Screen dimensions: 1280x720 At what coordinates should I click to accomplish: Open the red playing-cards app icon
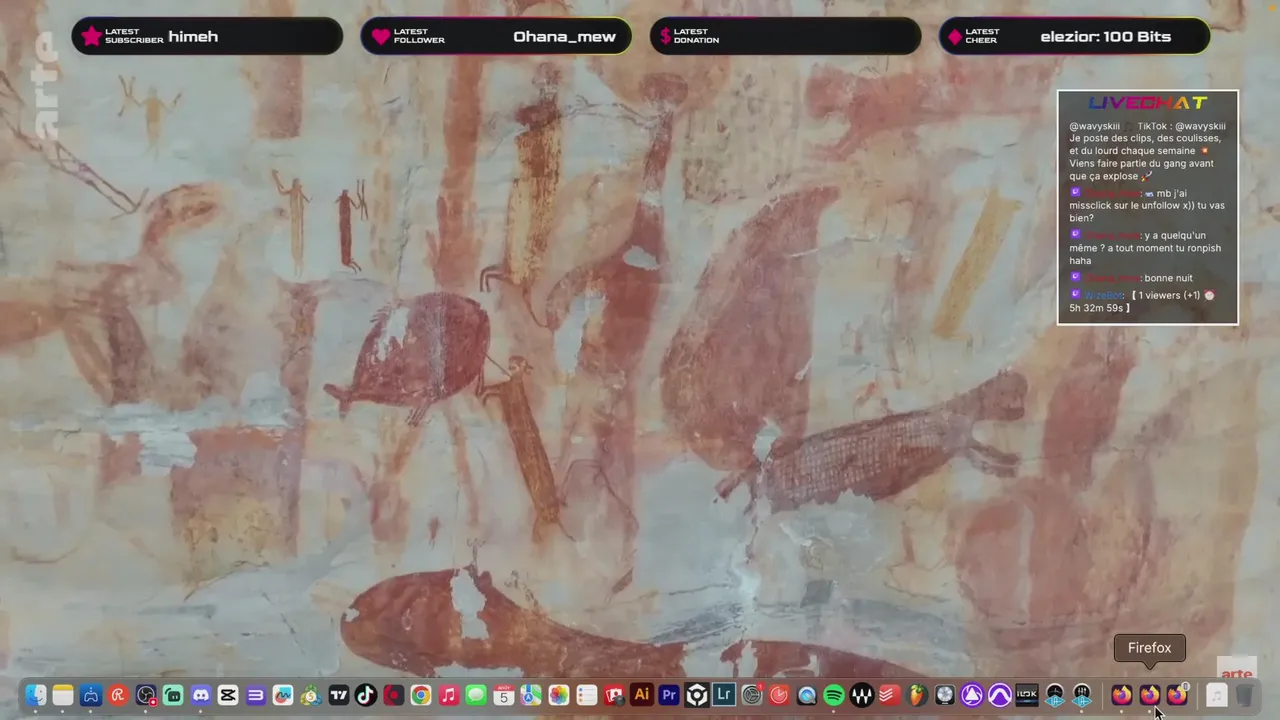(614, 695)
